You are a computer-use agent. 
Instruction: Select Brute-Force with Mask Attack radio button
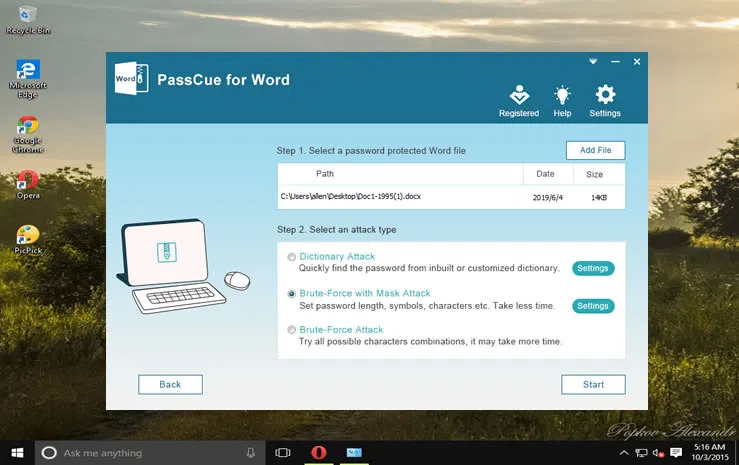(292, 294)
